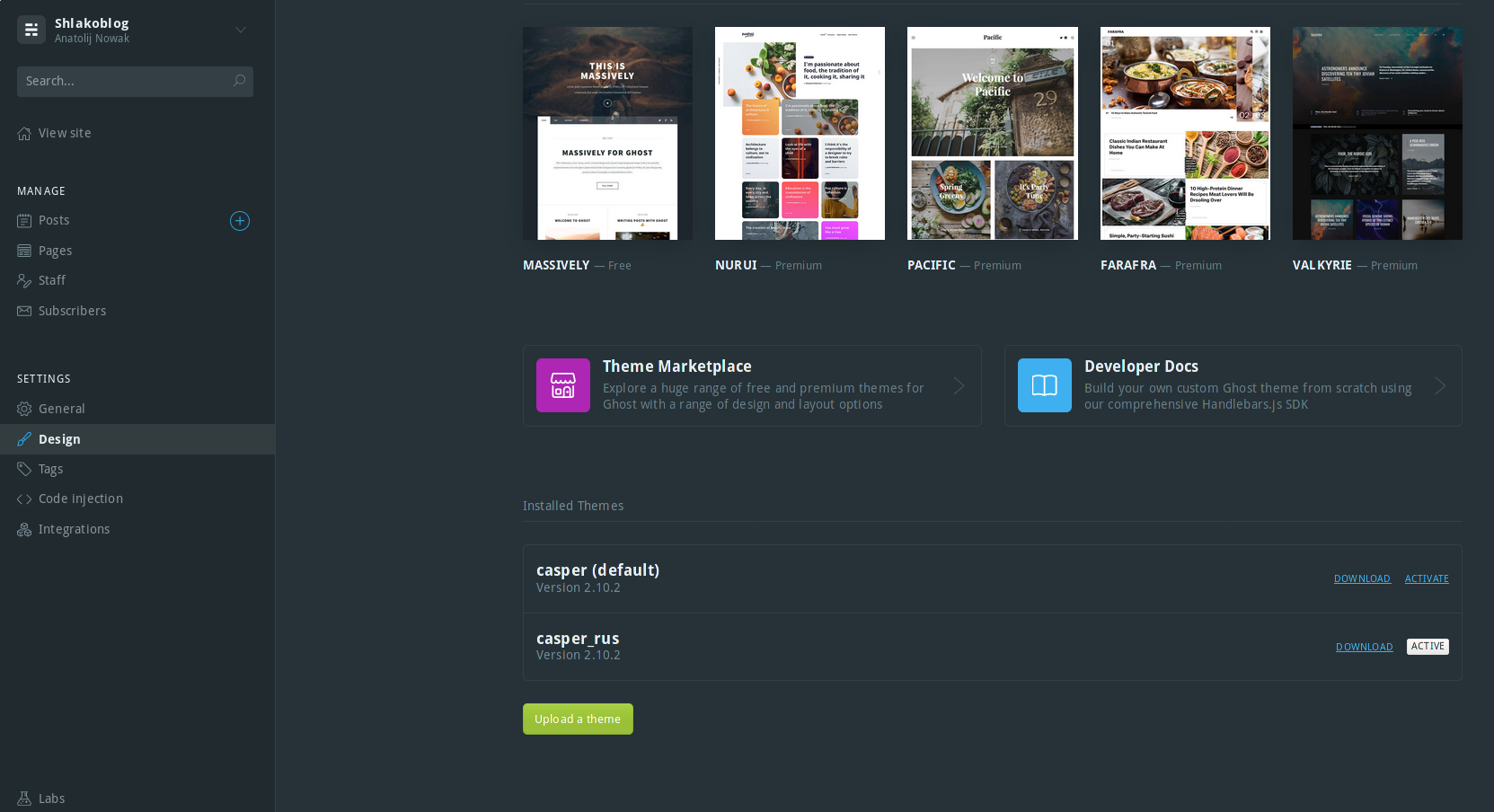Open Code injection settings

click(81, 499)
